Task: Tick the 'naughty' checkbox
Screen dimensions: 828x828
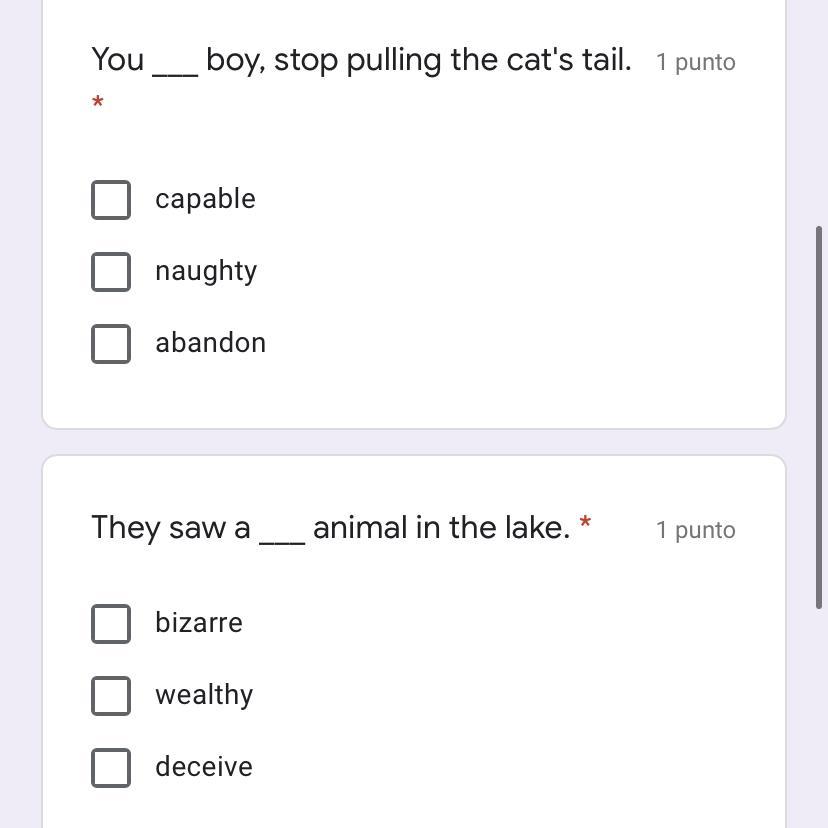Action: pos(111,271)
